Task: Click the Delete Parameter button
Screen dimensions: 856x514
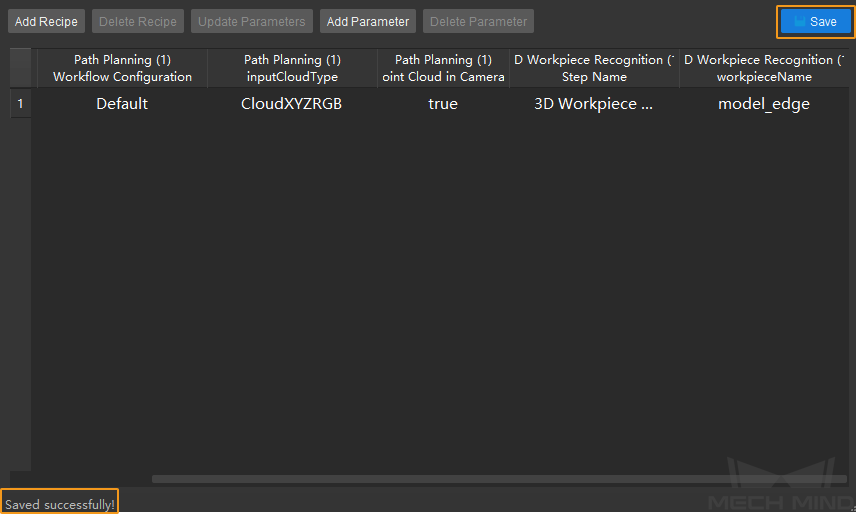Action: [478, 21]
